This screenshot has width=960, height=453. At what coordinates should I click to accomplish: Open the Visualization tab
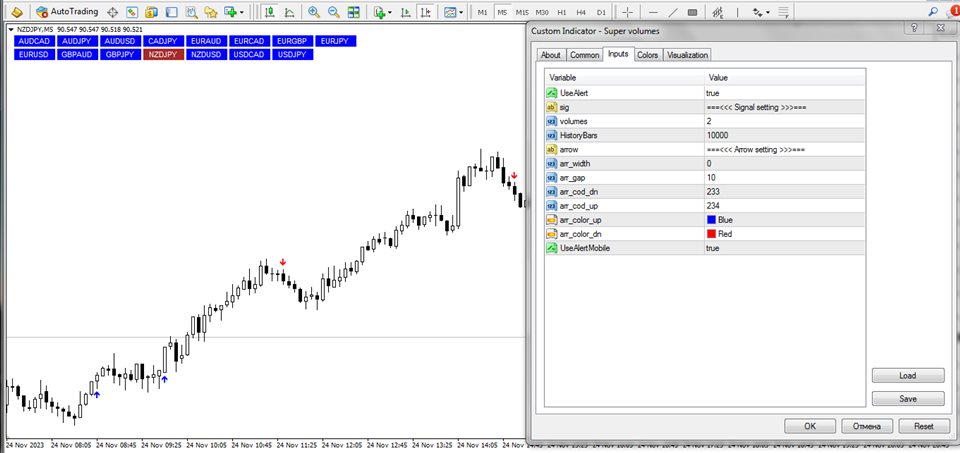(687, 55)
